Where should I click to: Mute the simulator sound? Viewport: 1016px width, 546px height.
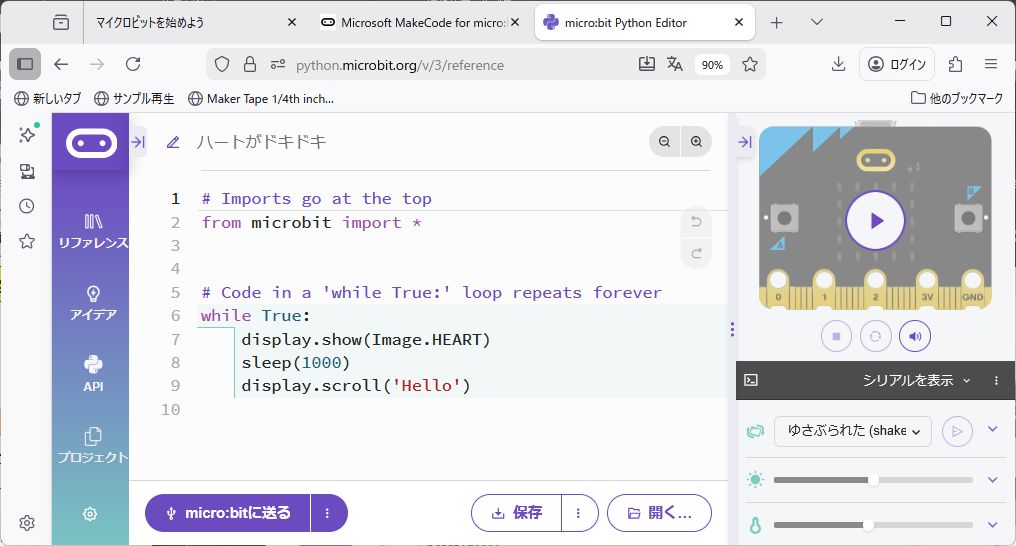[914, 336]
